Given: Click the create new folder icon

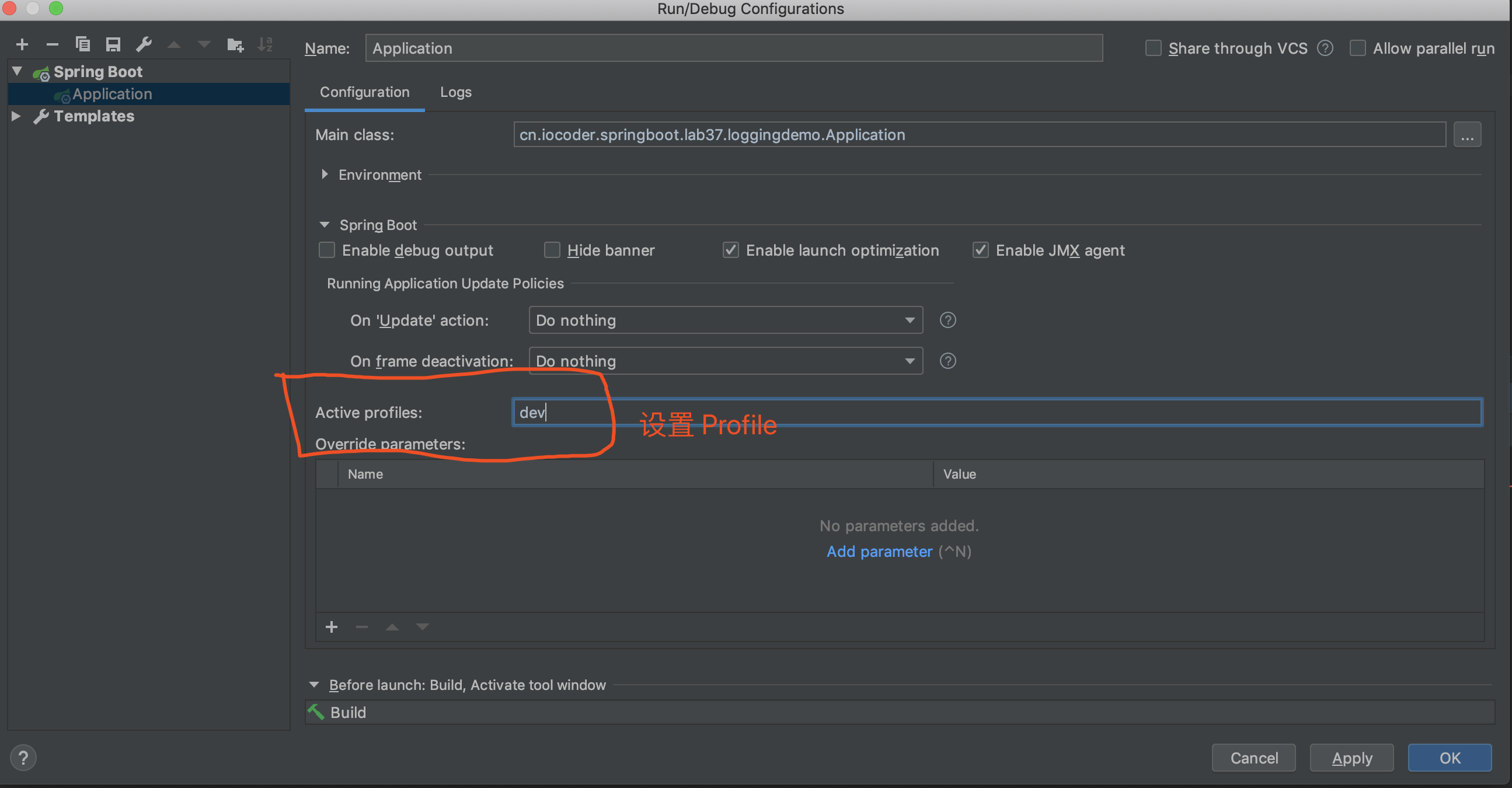Looking at the screenshot, I should pyautogui.click(x=235, y=44).
